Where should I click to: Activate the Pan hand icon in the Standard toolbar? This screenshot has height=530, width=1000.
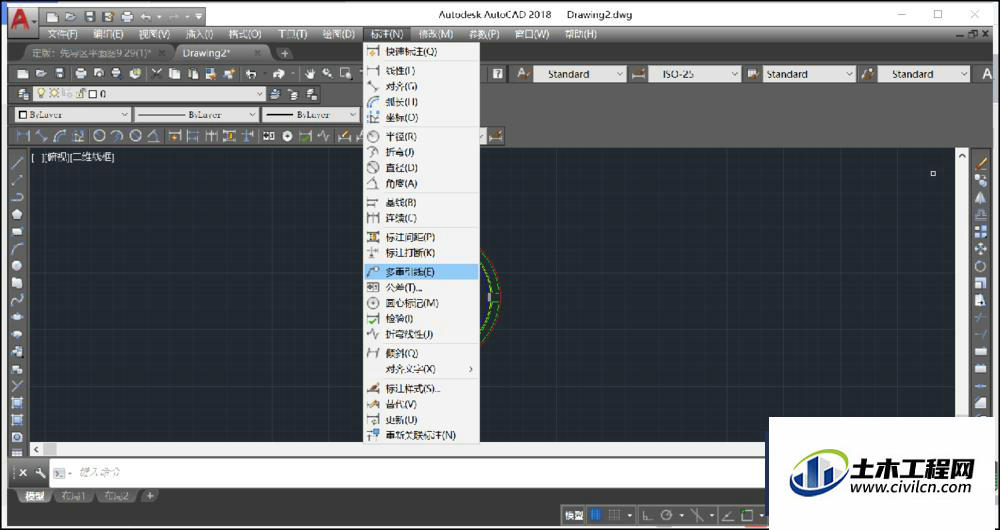coord(310,74)
